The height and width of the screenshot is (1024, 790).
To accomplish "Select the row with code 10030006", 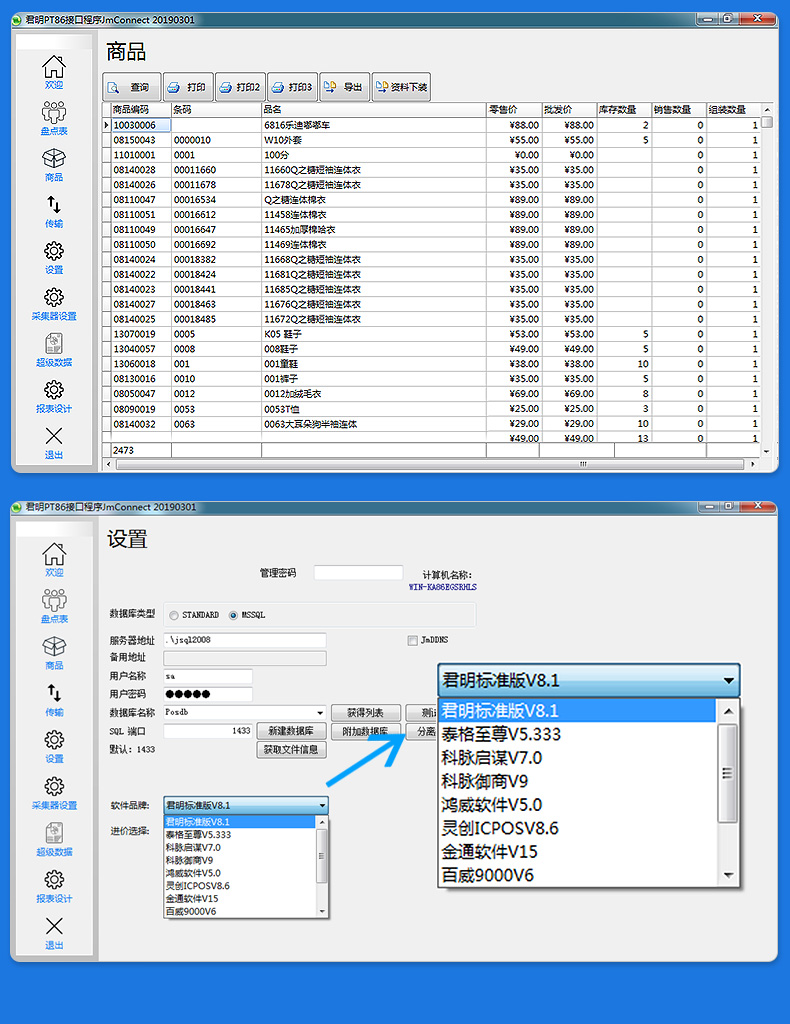I will click(x=432, y=125).
